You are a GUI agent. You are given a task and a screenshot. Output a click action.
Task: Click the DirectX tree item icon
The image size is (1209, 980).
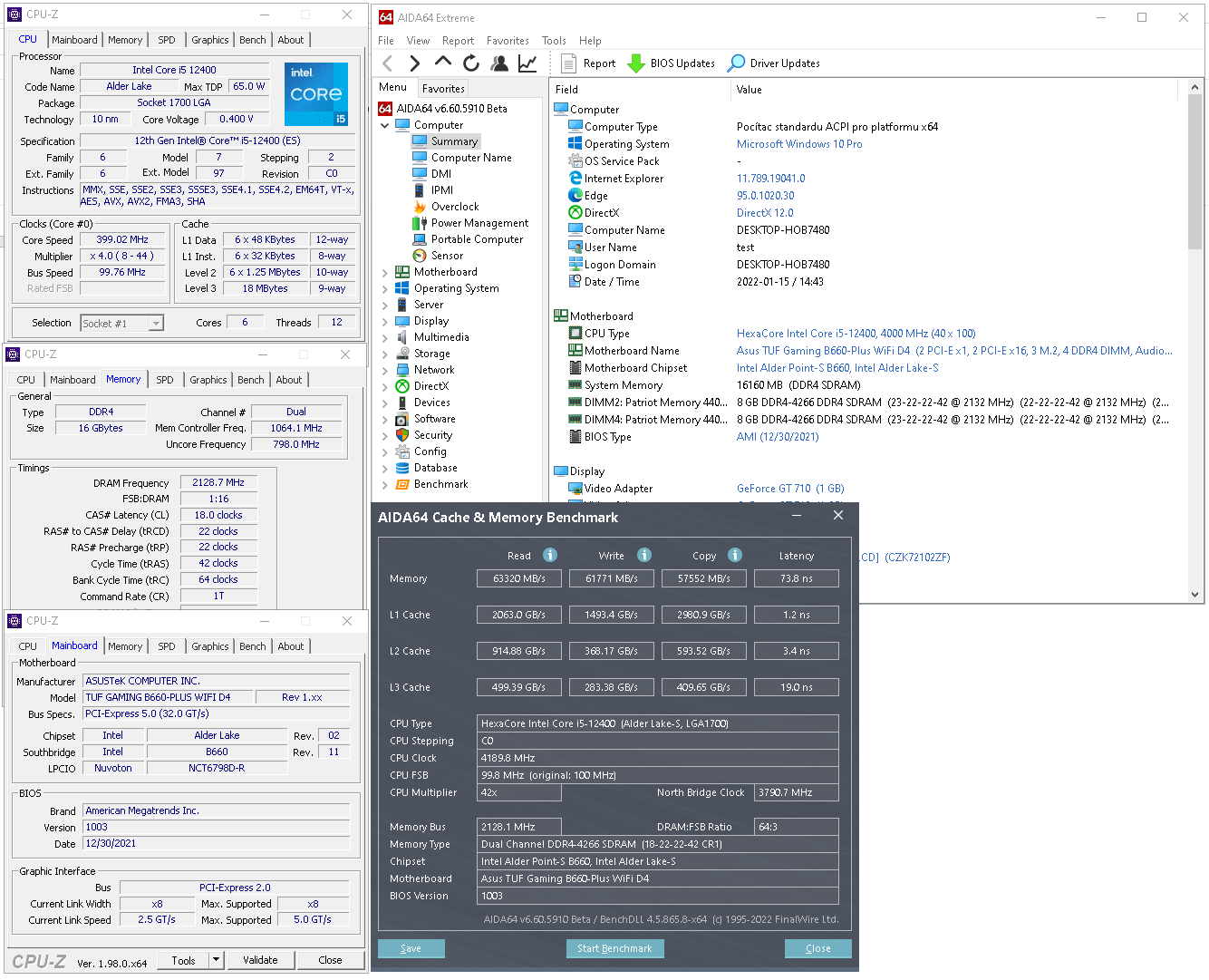coord(402,386)
